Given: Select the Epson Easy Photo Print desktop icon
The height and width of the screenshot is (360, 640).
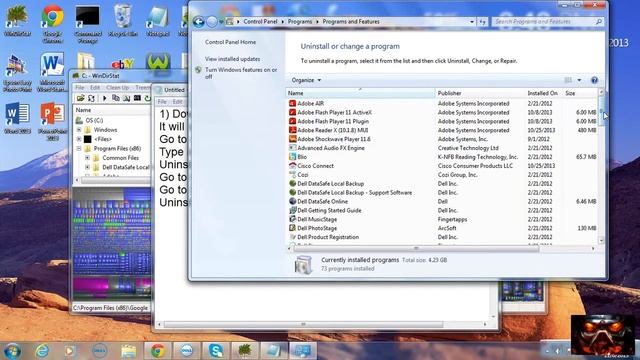Looking at the screenshot, I should [17, 73].
